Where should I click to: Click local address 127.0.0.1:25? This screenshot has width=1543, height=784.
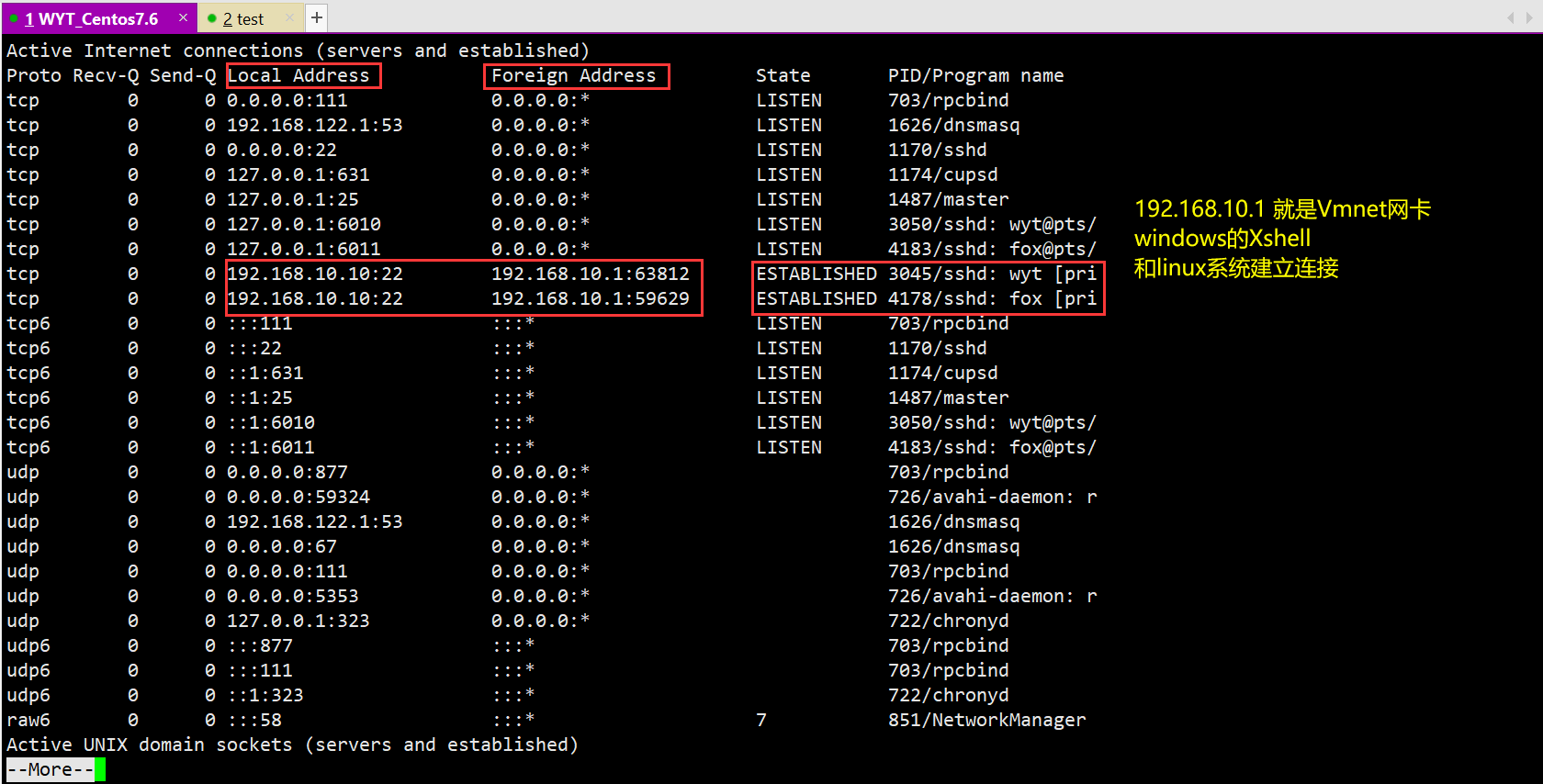pos(293,199)
